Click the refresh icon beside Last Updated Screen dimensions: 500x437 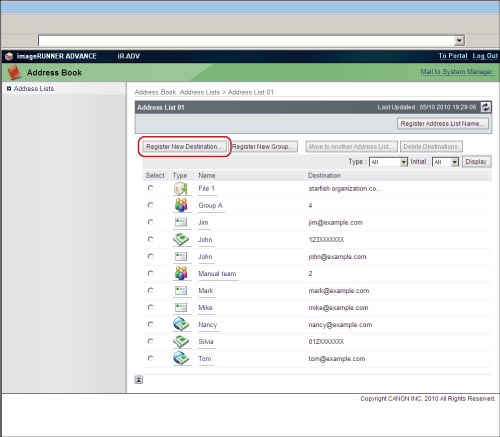(x=486, y=107)
